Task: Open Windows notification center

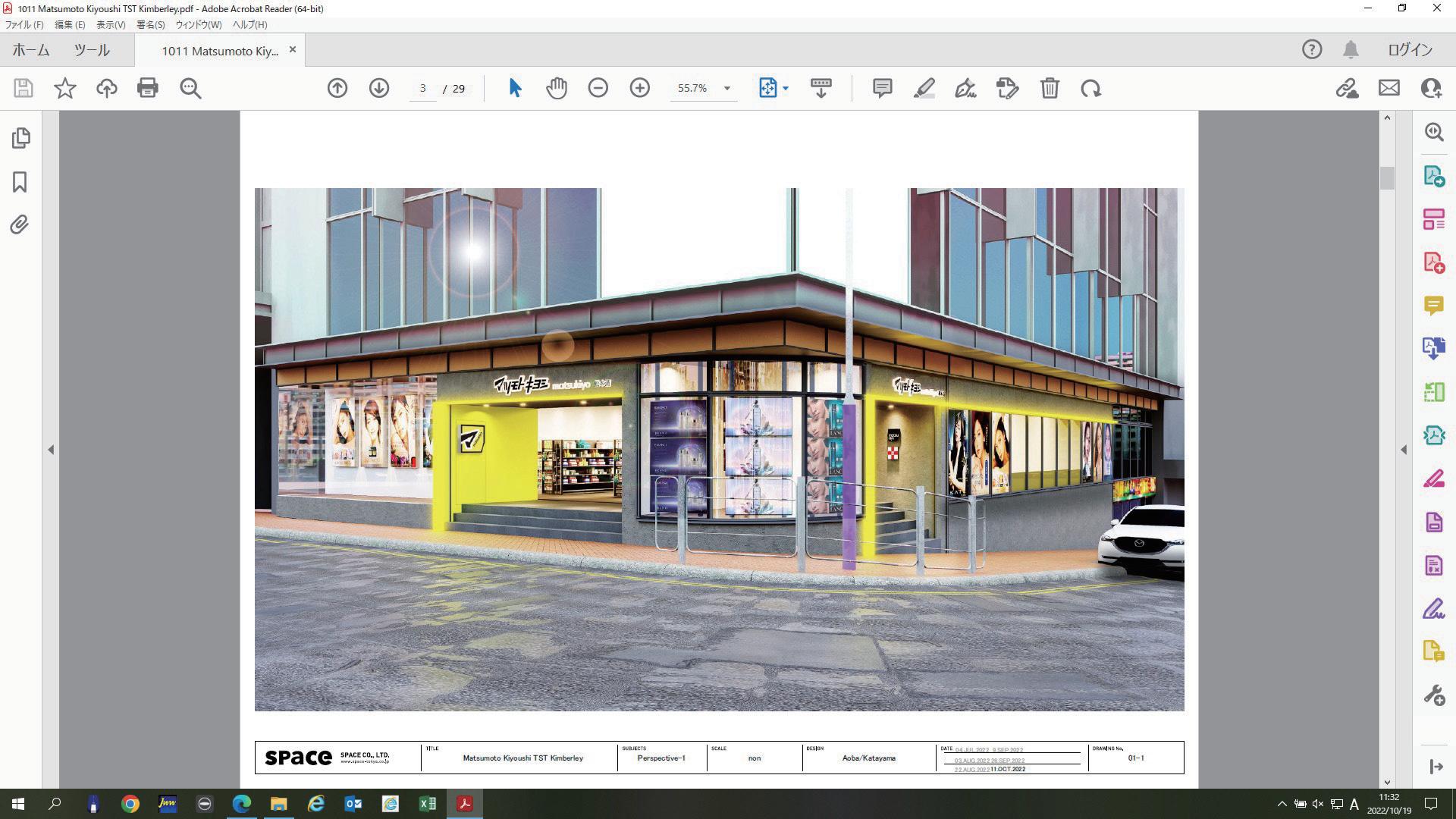Action: [1431, 804]
